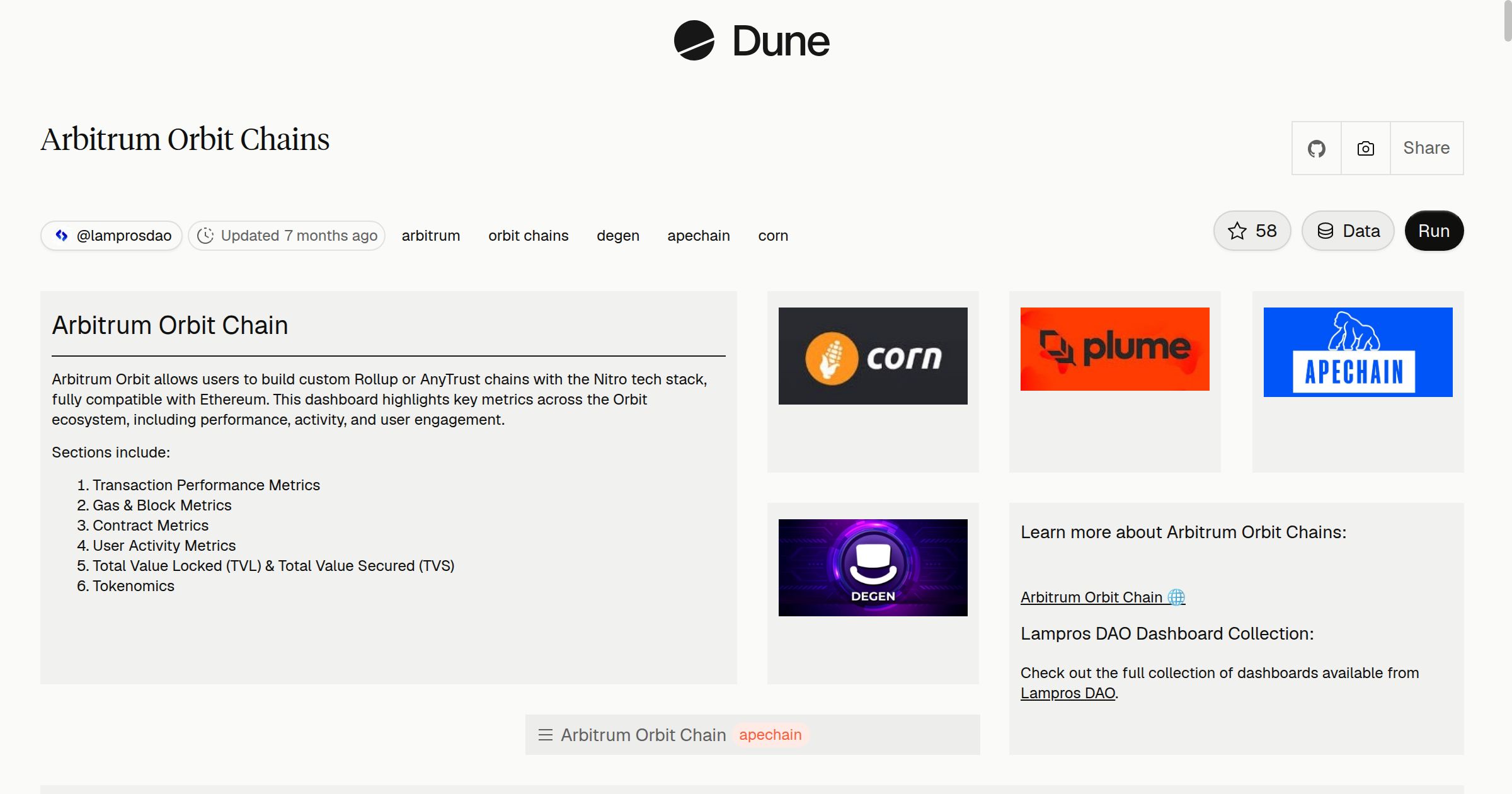The image size is (1512, 794).
Task: Click the Share button
Action: click(x=1426, y=148)
